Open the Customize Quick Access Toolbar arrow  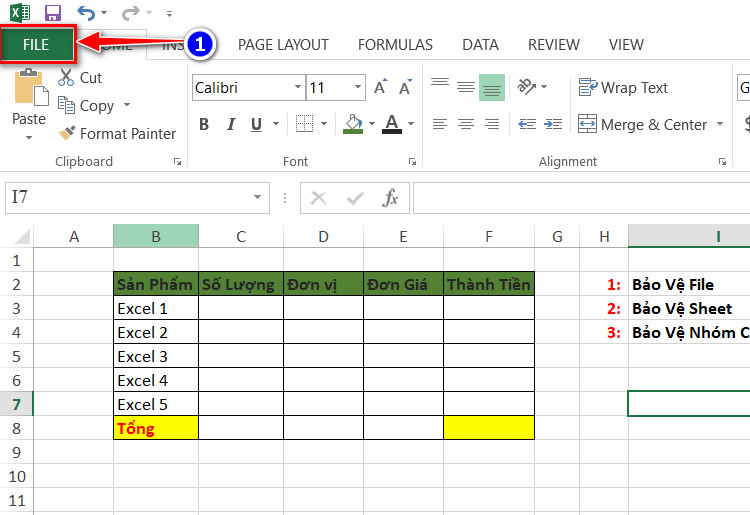pos(169,14)
